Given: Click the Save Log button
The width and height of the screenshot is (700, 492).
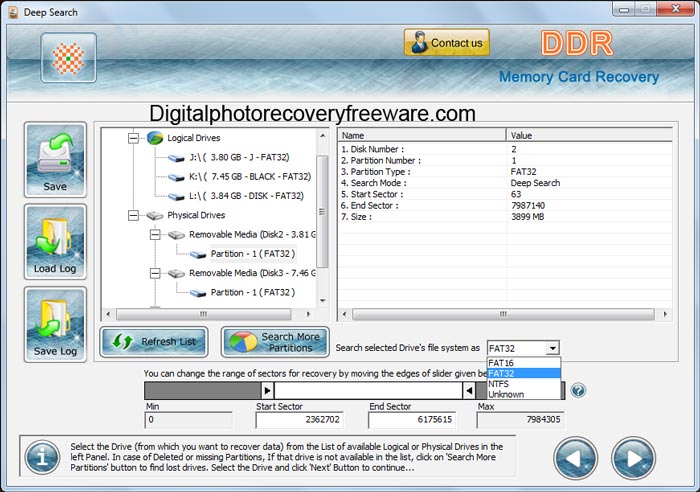Looking at the screenshot, I should [55, 325].
